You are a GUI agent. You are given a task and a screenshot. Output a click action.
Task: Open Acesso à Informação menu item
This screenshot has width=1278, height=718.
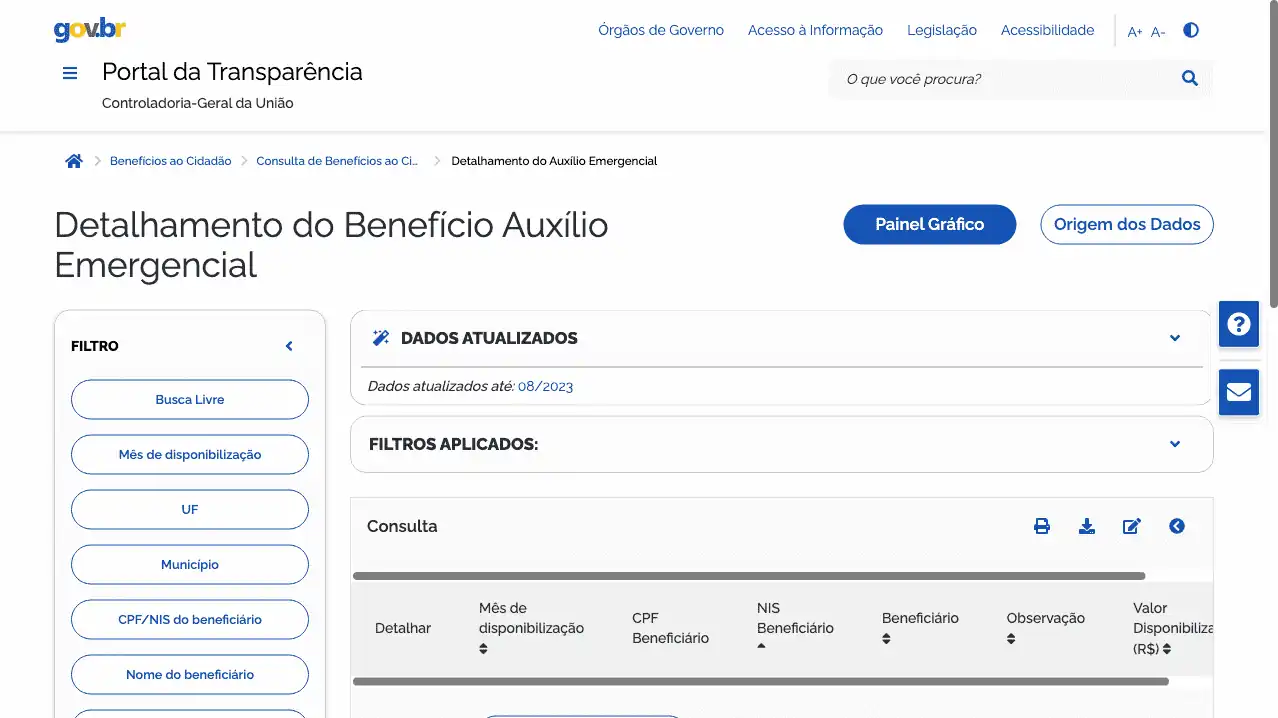pyautogui.click(x=815, y=30)
